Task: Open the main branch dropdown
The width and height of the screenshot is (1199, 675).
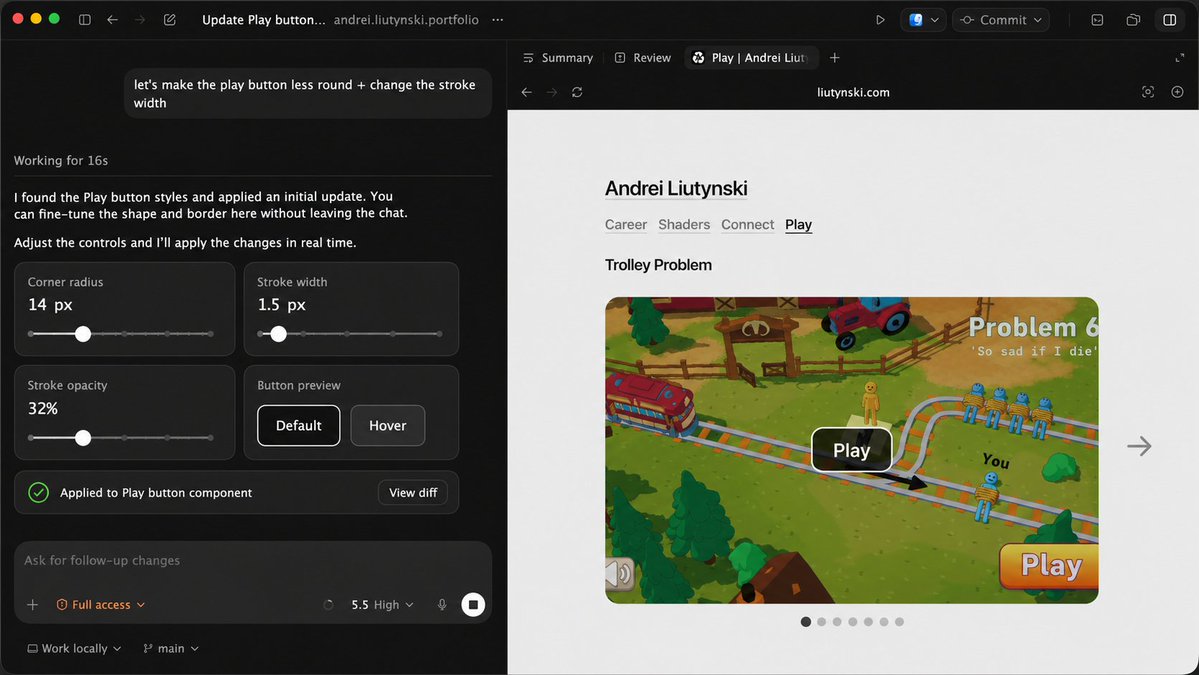Action: coord(171,648)
